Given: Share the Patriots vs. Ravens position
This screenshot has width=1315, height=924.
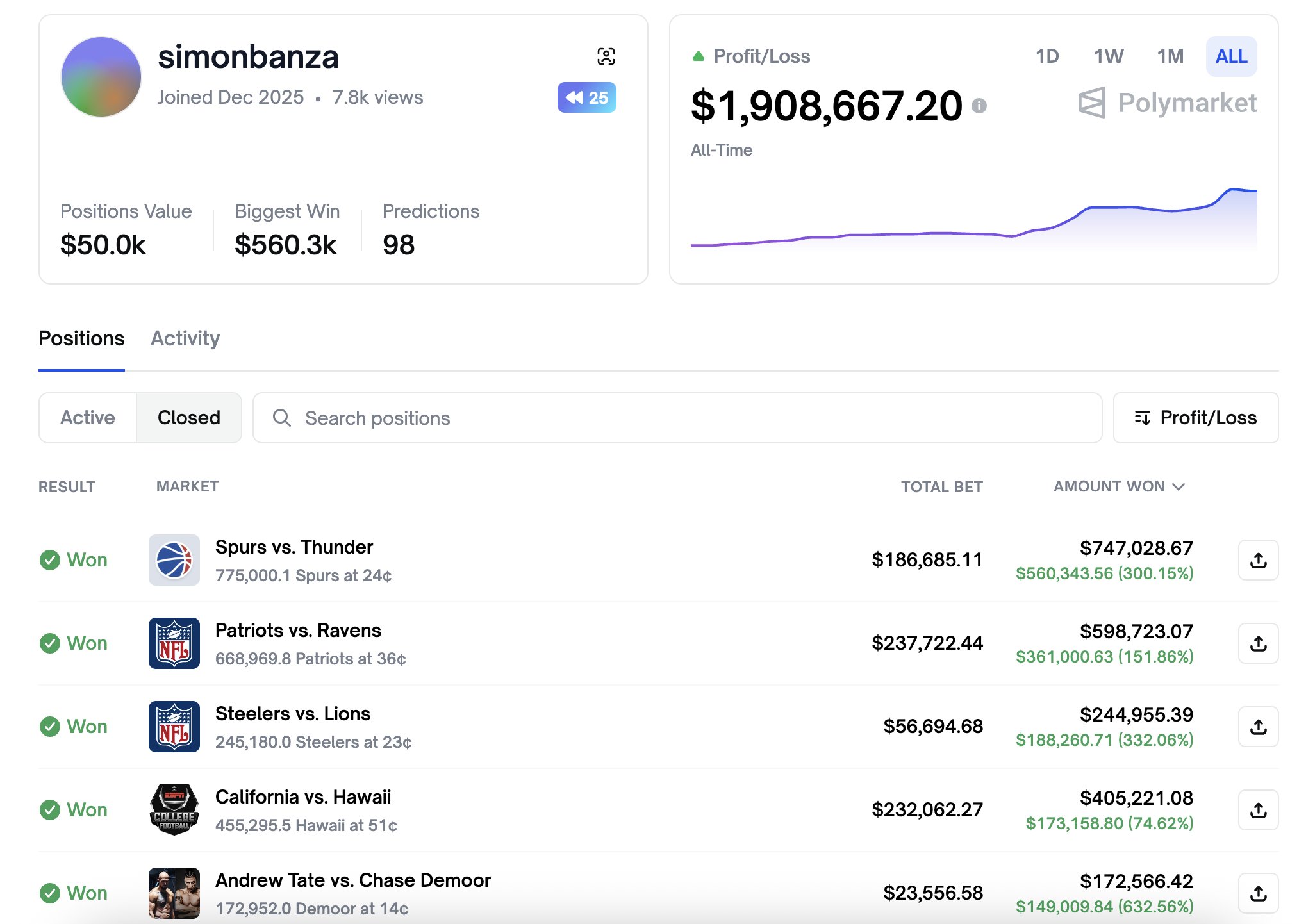Looking at the screenshot, I should coord(1258,643).
